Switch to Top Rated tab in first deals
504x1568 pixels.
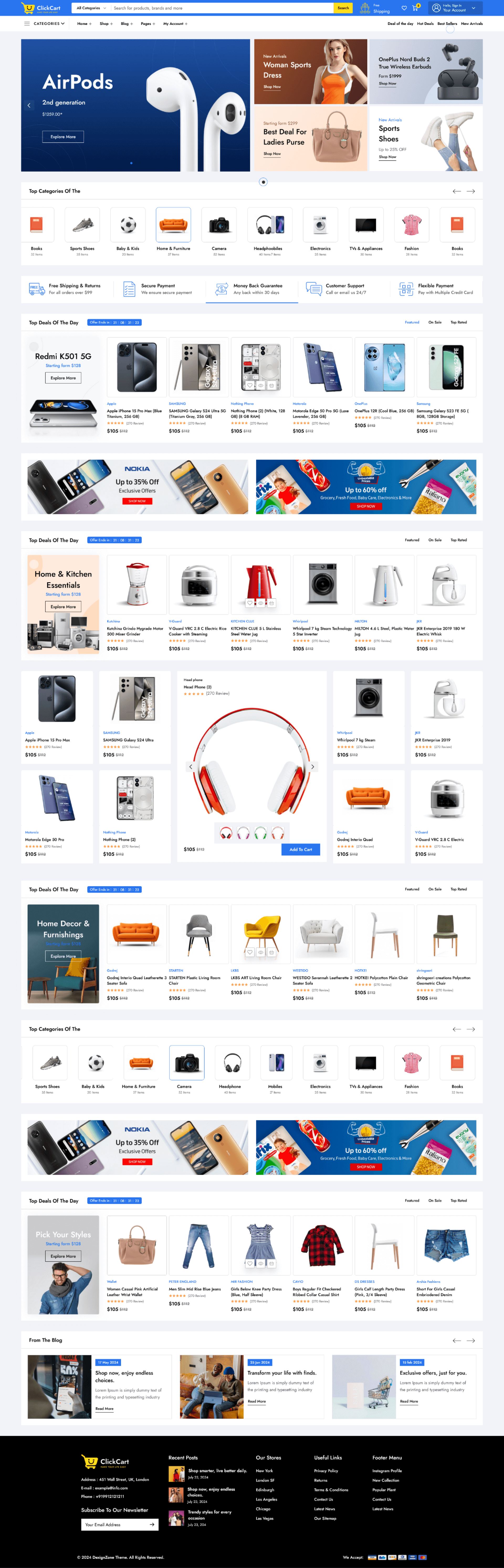click(458, 322)
